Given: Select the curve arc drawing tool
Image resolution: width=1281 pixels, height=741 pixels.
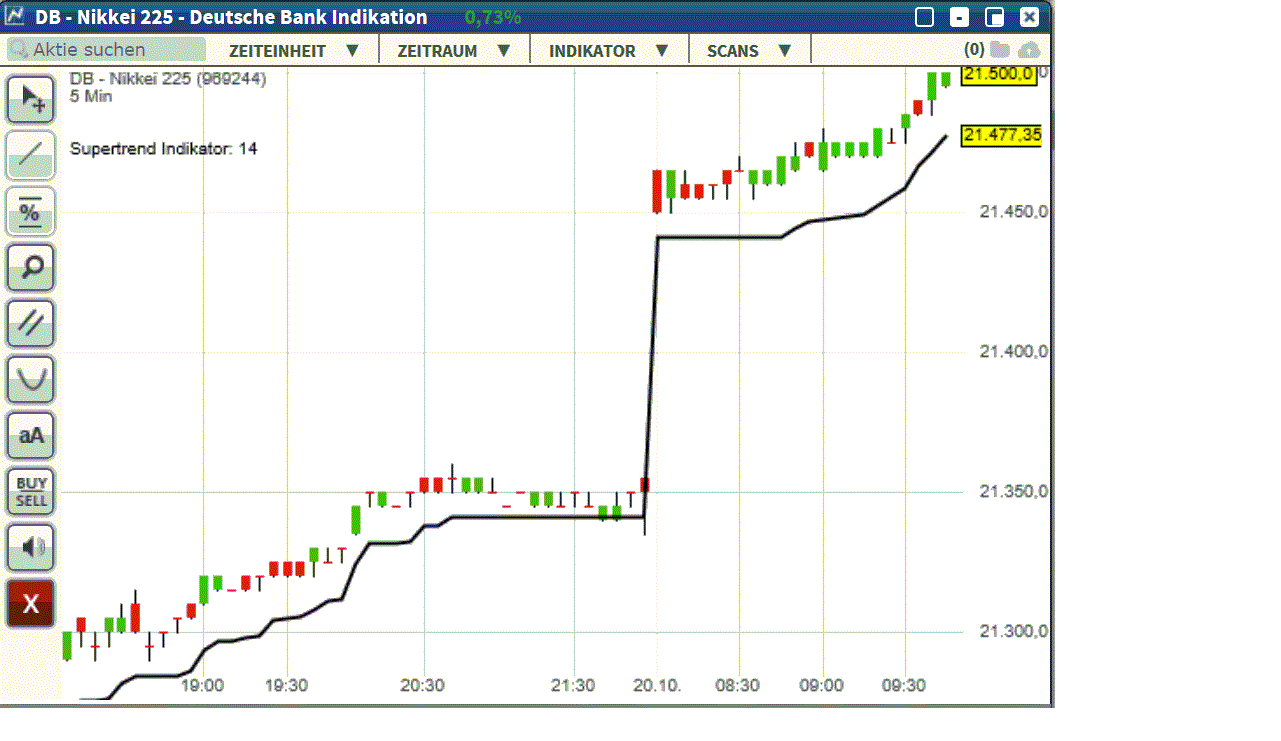Looking at the screenshot, I should click(x=31, y=379).
